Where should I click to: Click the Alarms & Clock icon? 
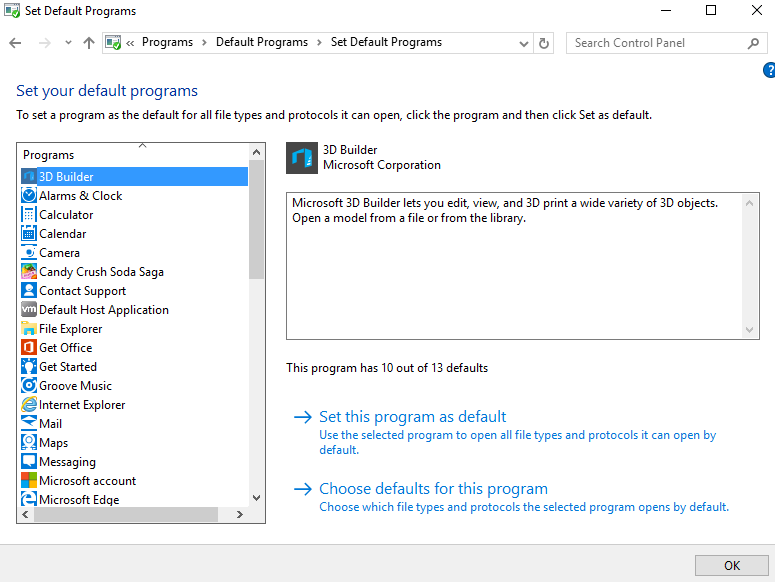[x=29, y=196]
